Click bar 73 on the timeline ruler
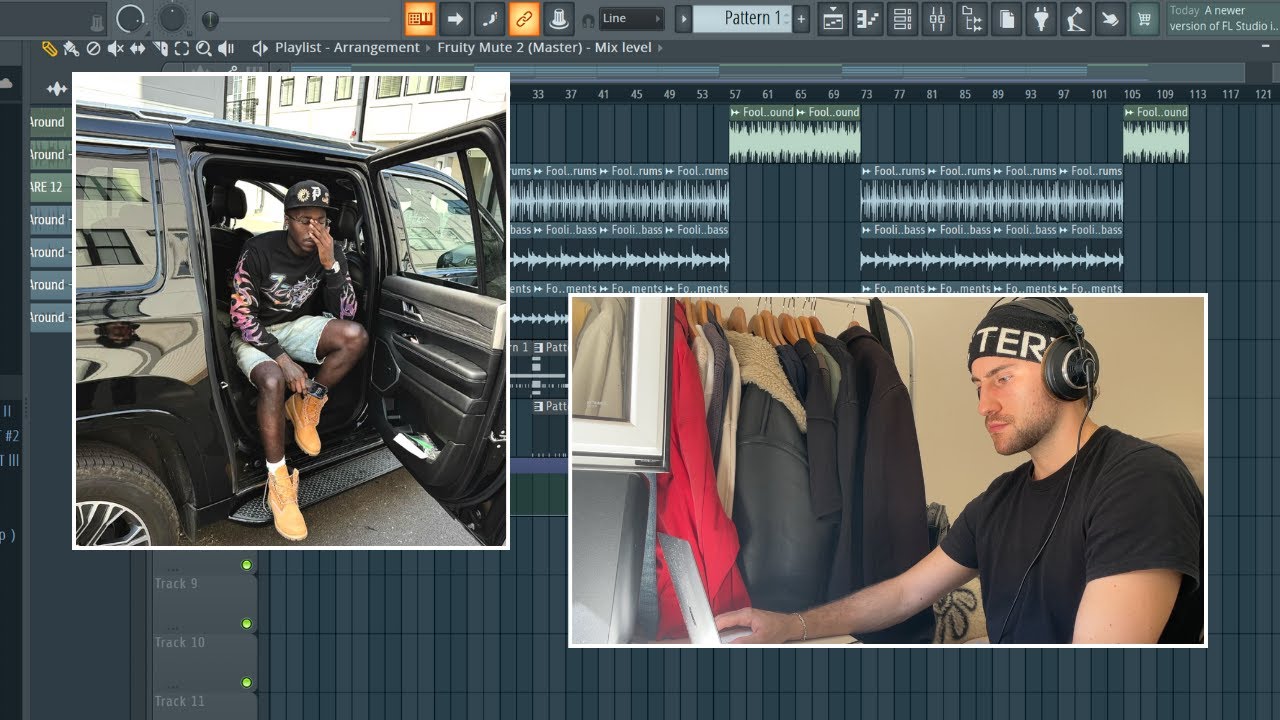The width and height of the screenshot is (1280, 720). click(x=866, y=94)
